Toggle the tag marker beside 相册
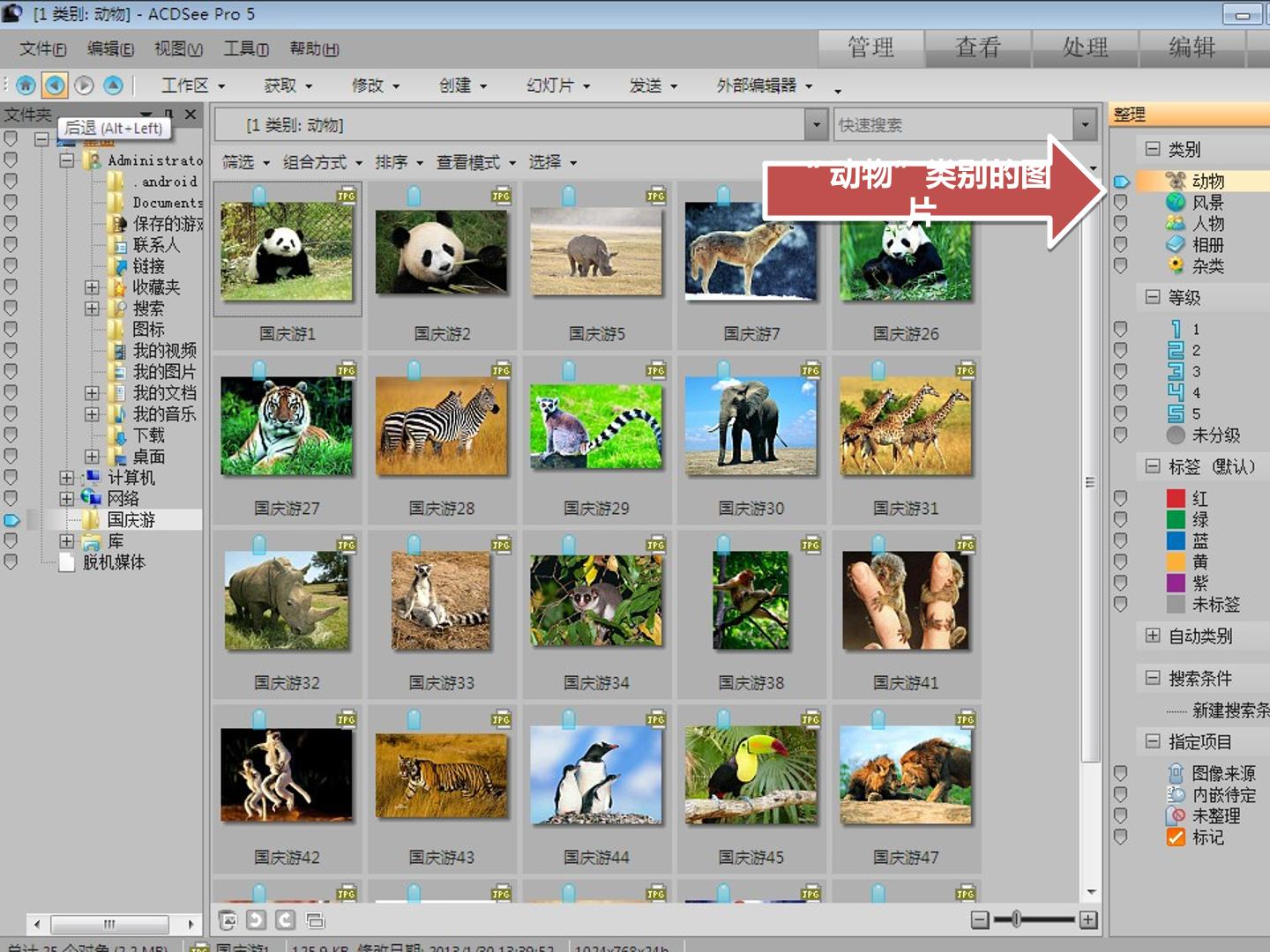 pos(1120,244)
